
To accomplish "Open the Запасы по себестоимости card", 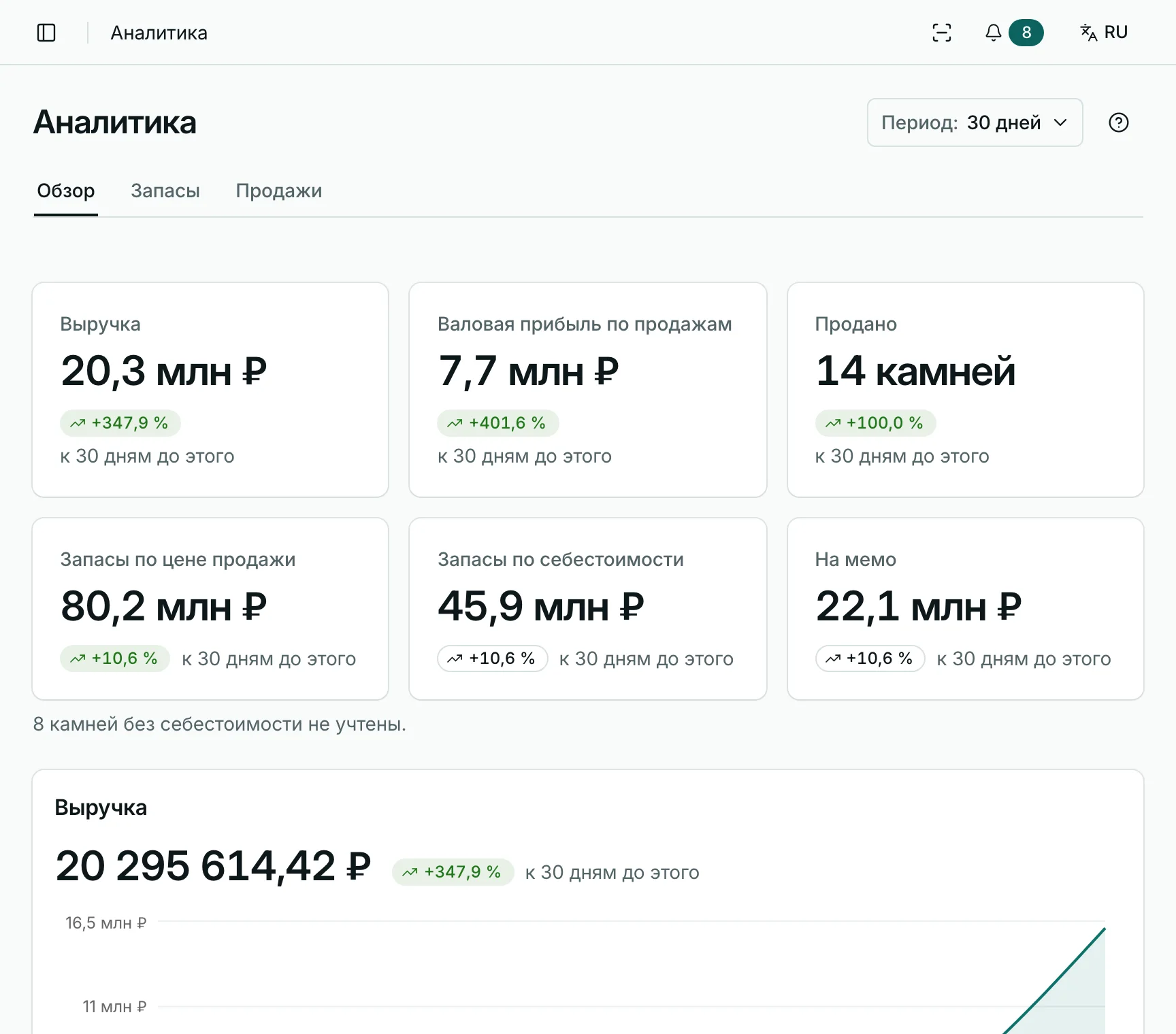I will [588, 609].
